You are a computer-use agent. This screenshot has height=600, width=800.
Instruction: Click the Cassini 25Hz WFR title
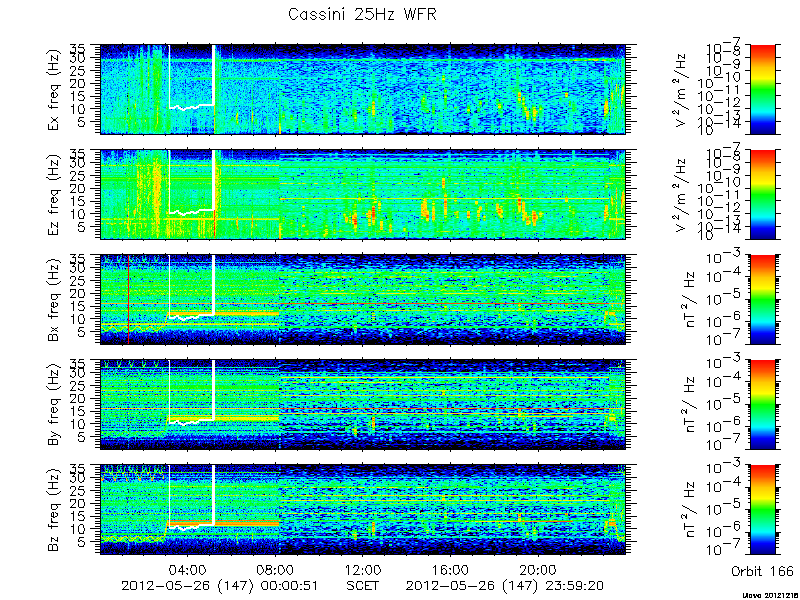pos(362,14)
